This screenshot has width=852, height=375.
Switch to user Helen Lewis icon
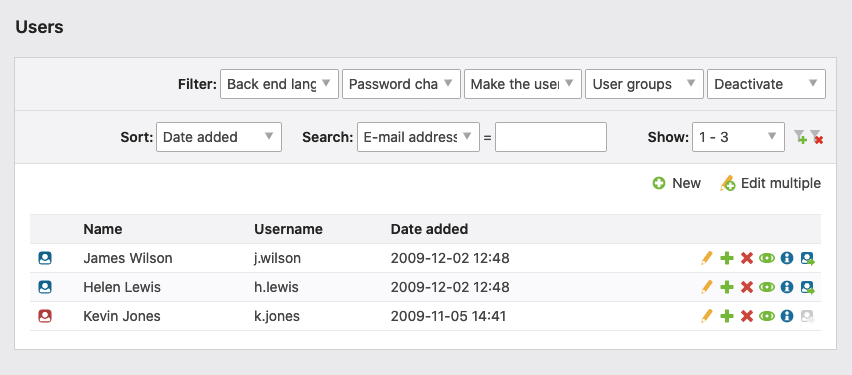pos(807,288)
